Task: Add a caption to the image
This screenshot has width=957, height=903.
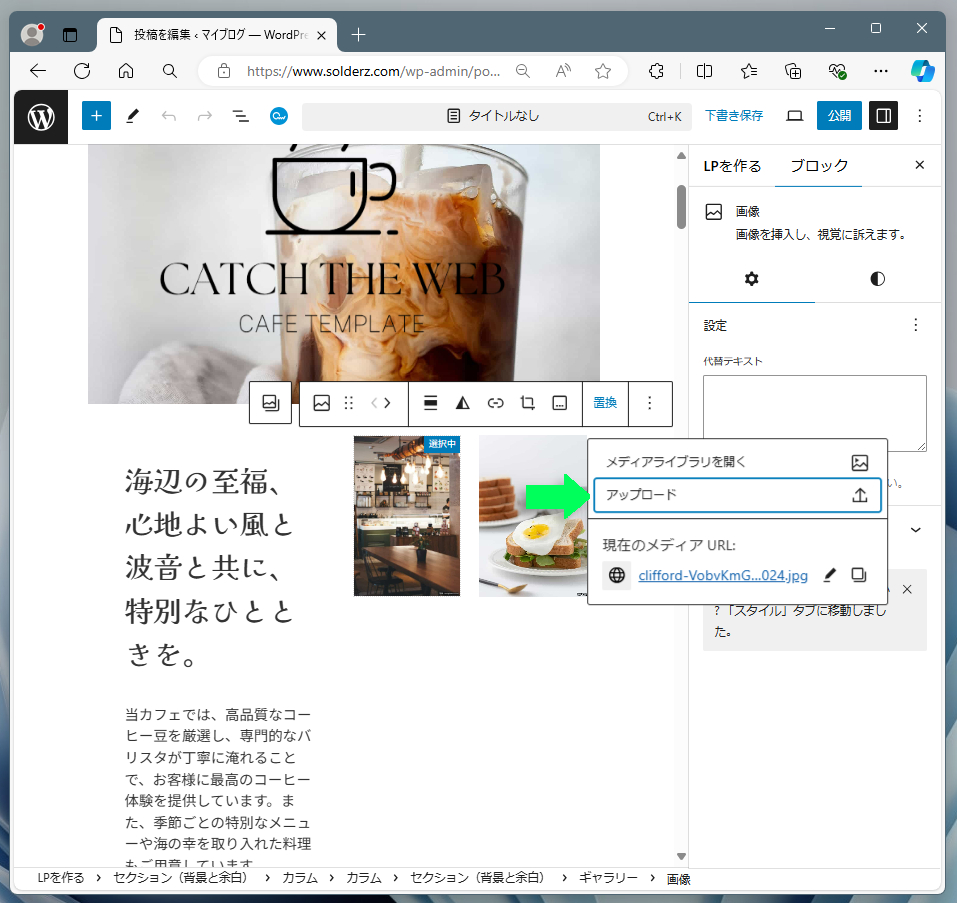Action: 560,403
